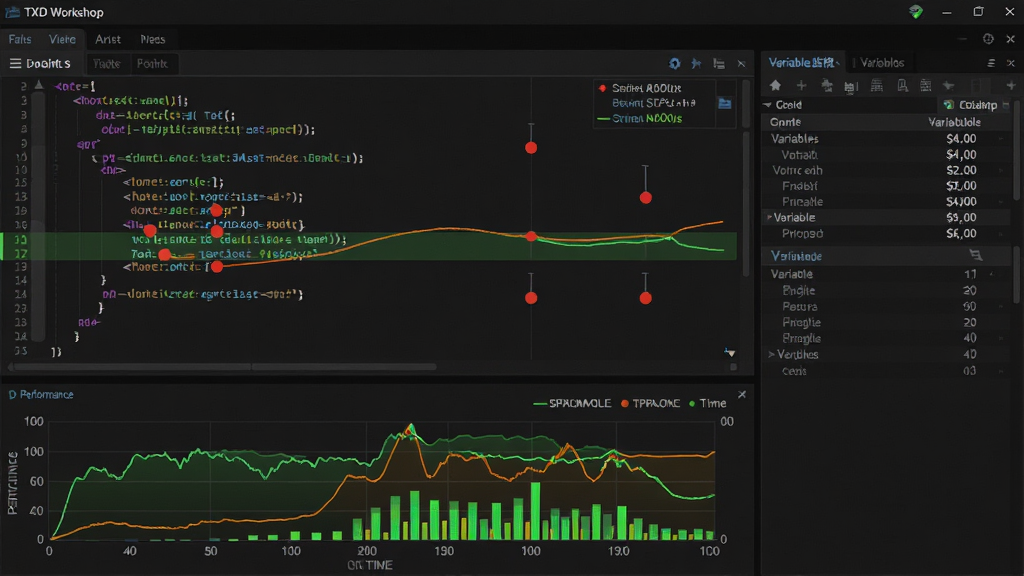This screenshot has width=1024, height=576.
Task: Click the document icon in the Variable panel toolbar
Action: click(x=902, y=86)
